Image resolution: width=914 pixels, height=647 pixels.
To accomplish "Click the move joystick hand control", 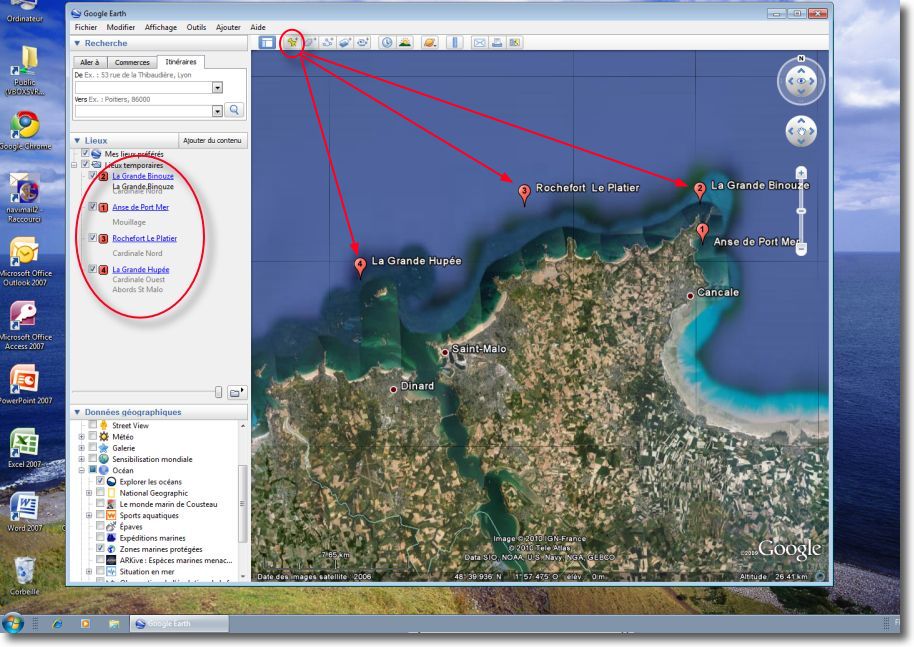I will click(801, 131).
